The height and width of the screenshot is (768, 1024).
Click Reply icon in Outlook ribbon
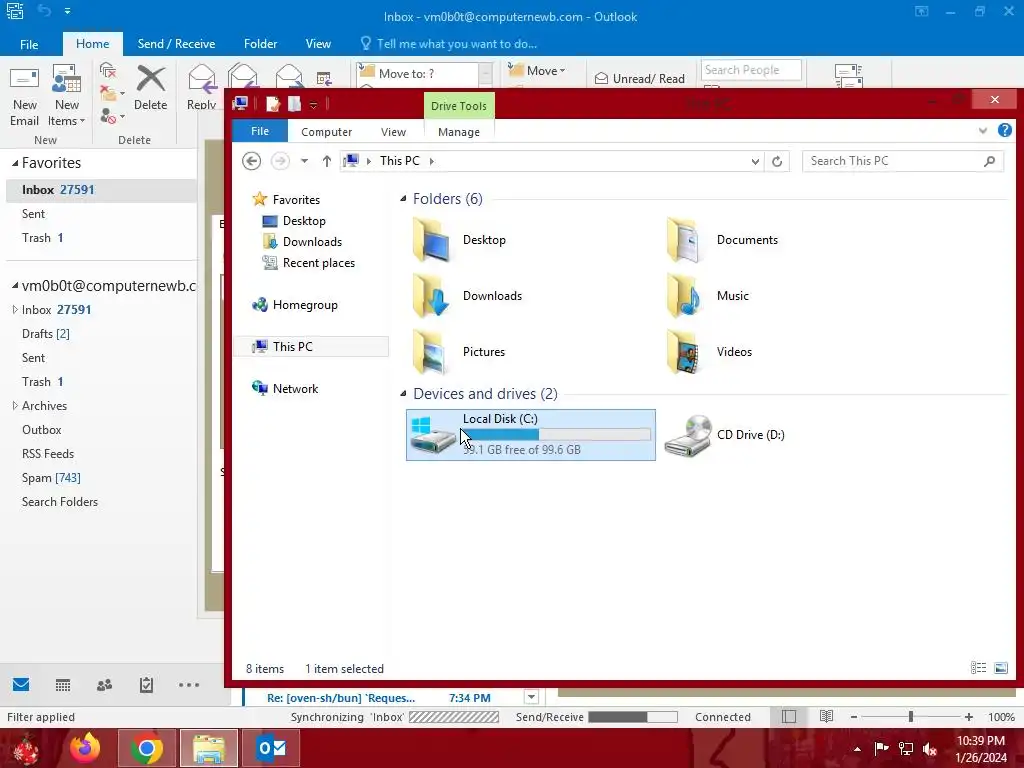(x=201, y=87)
